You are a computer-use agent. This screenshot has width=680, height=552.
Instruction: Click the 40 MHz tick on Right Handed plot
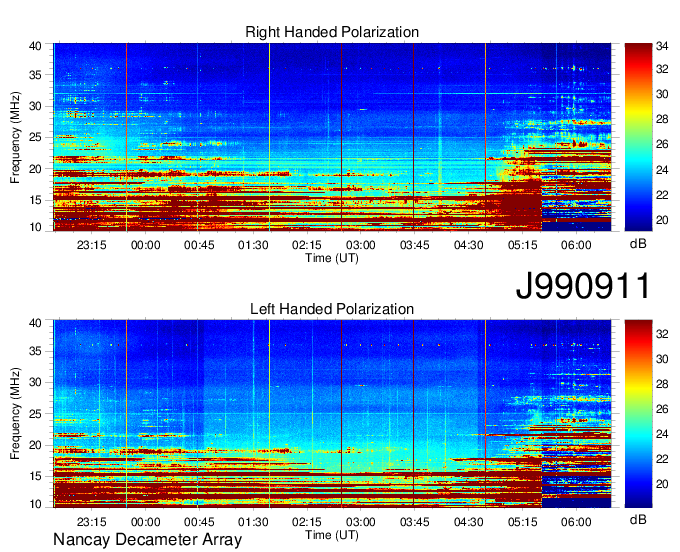pos(35,46)
